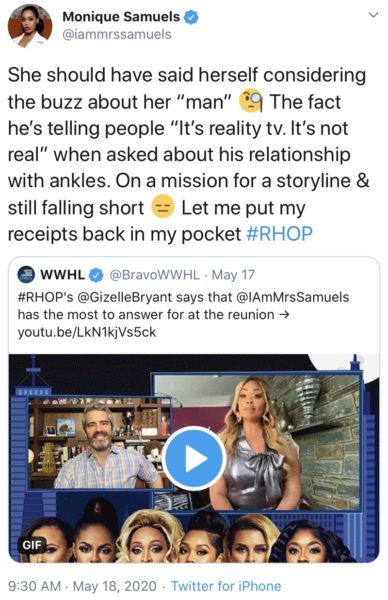Click the monocle face emoji

point(251,102)
